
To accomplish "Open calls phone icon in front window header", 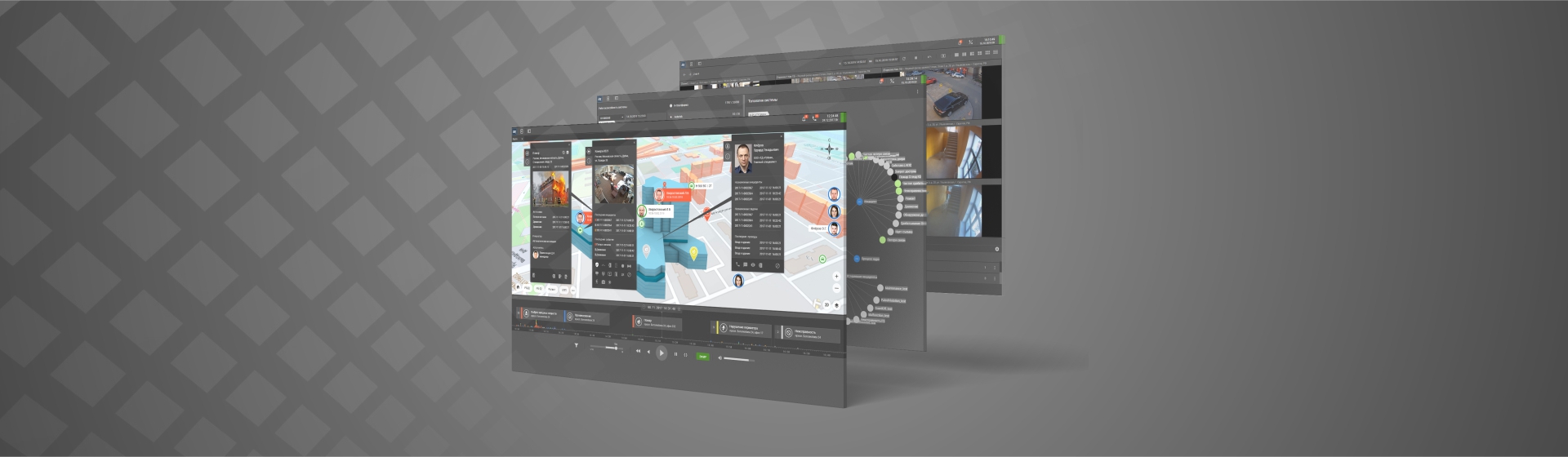I will click(x=814, y=118).
